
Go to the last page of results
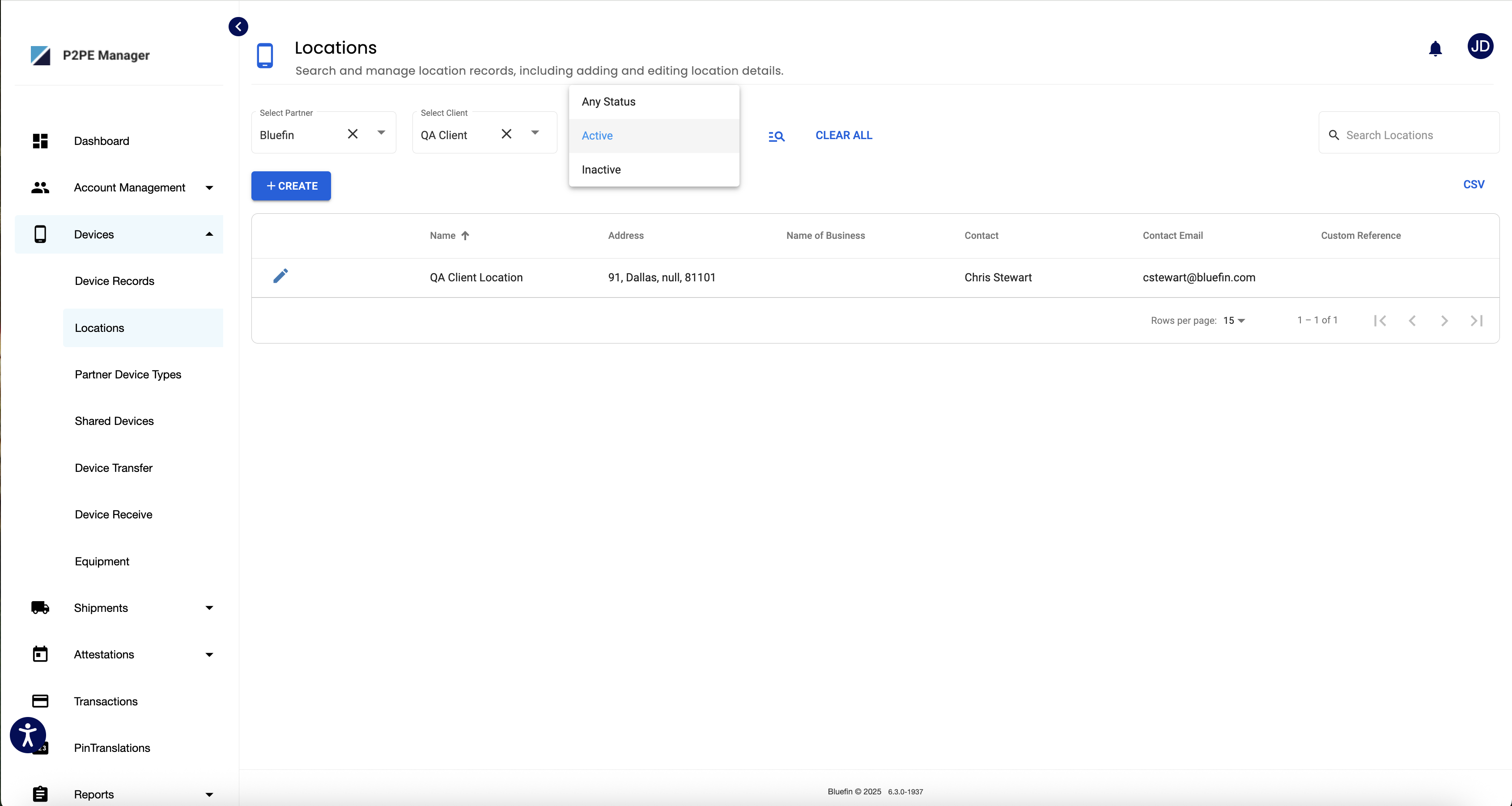(1477, 321)
